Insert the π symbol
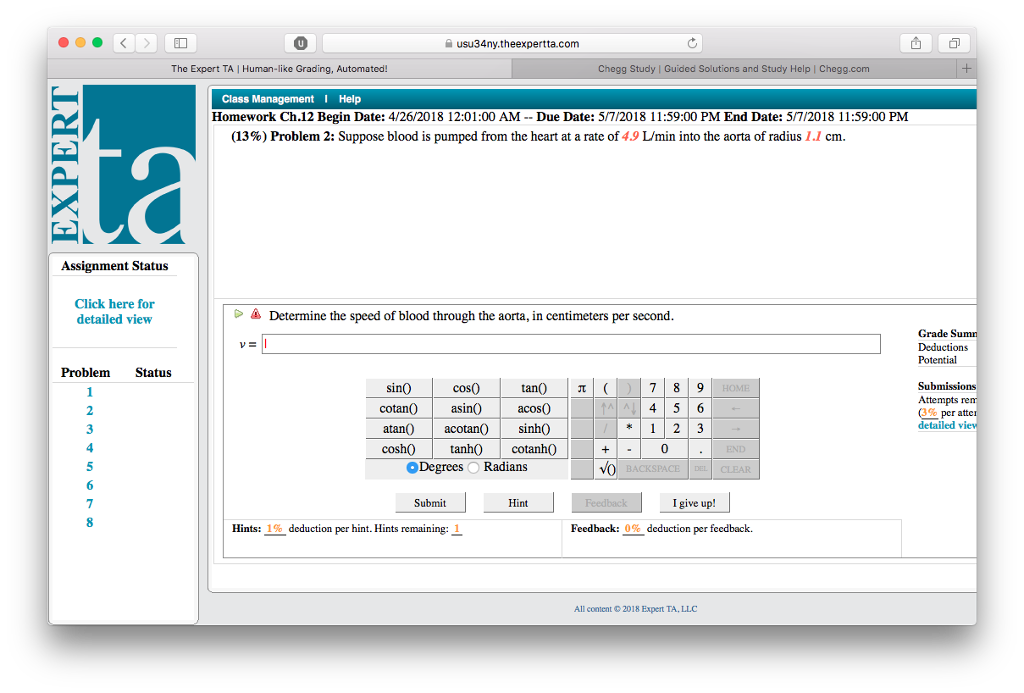 click(579, 387)
